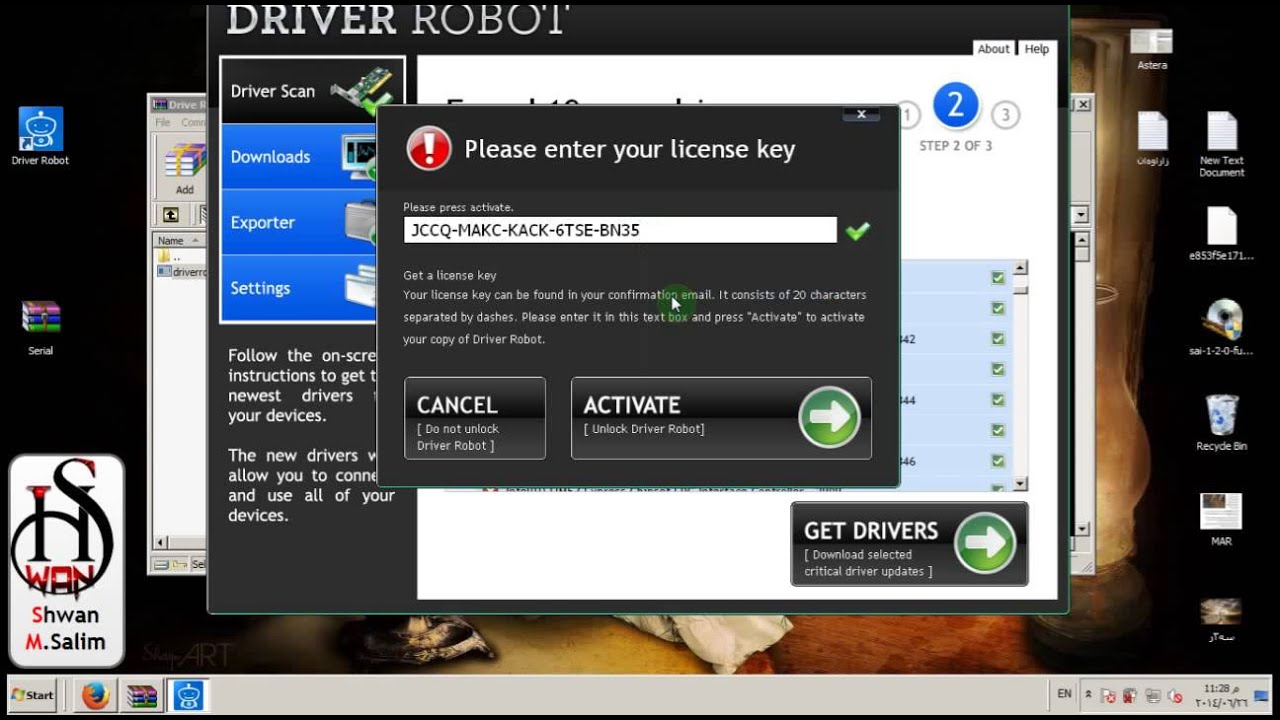
Task: Select the MAR desktop icon
Action: point(1221,519)
